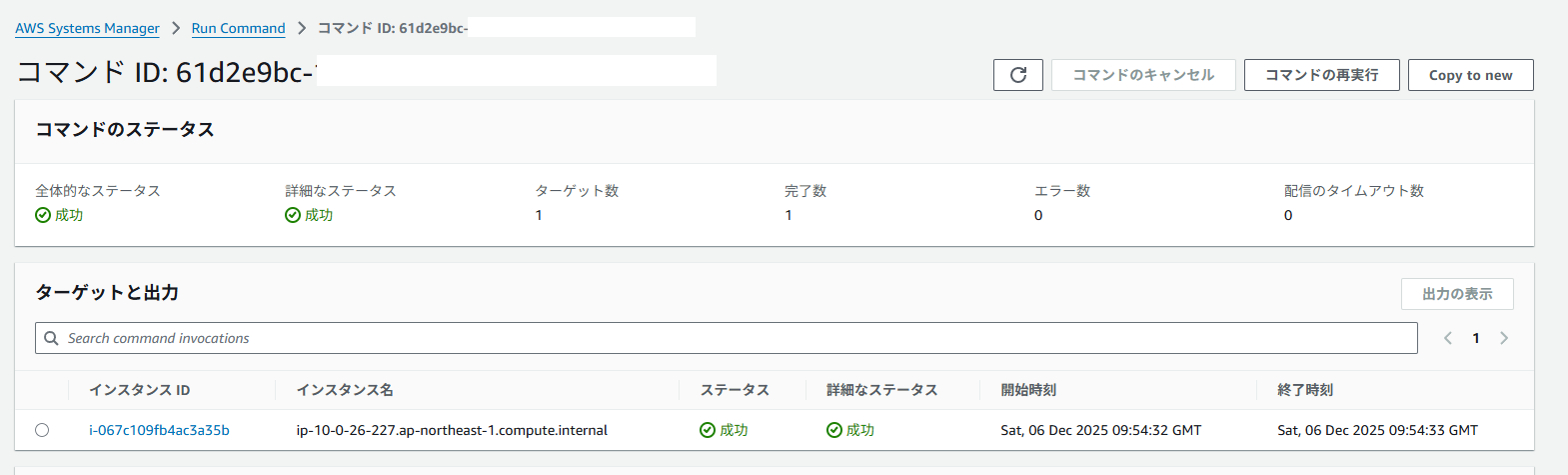Select the radio button for instance i-067c109fb4ac3a35b
Viewport: 1568px width, 475px height.
pos(42,430)
